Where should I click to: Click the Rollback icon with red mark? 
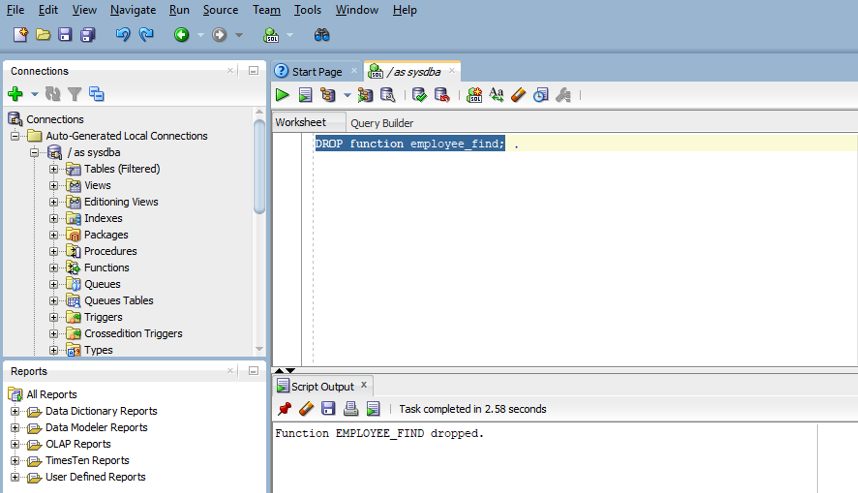coord(442,95)
